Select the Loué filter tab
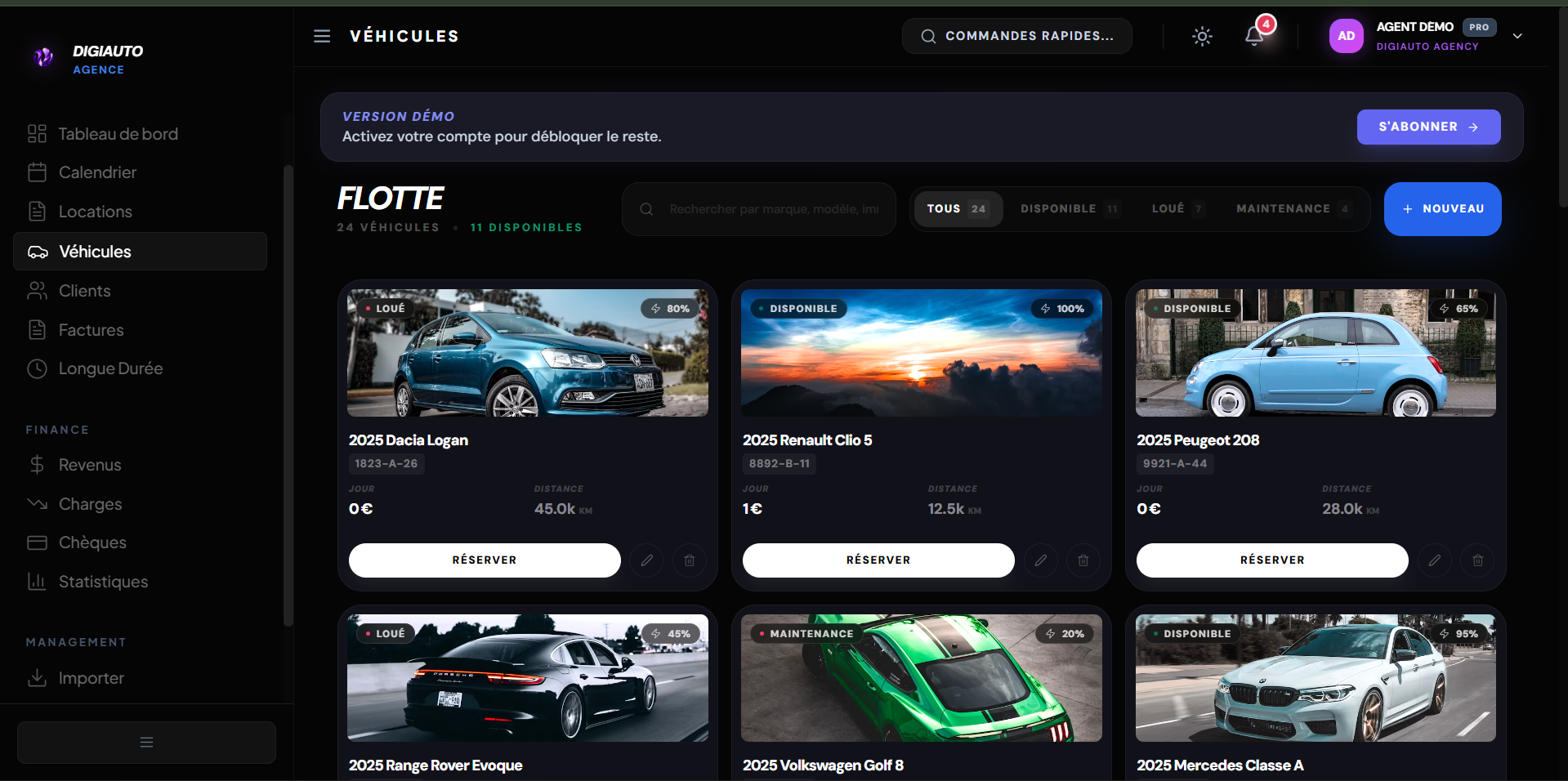 click(x=1177, y=209)
